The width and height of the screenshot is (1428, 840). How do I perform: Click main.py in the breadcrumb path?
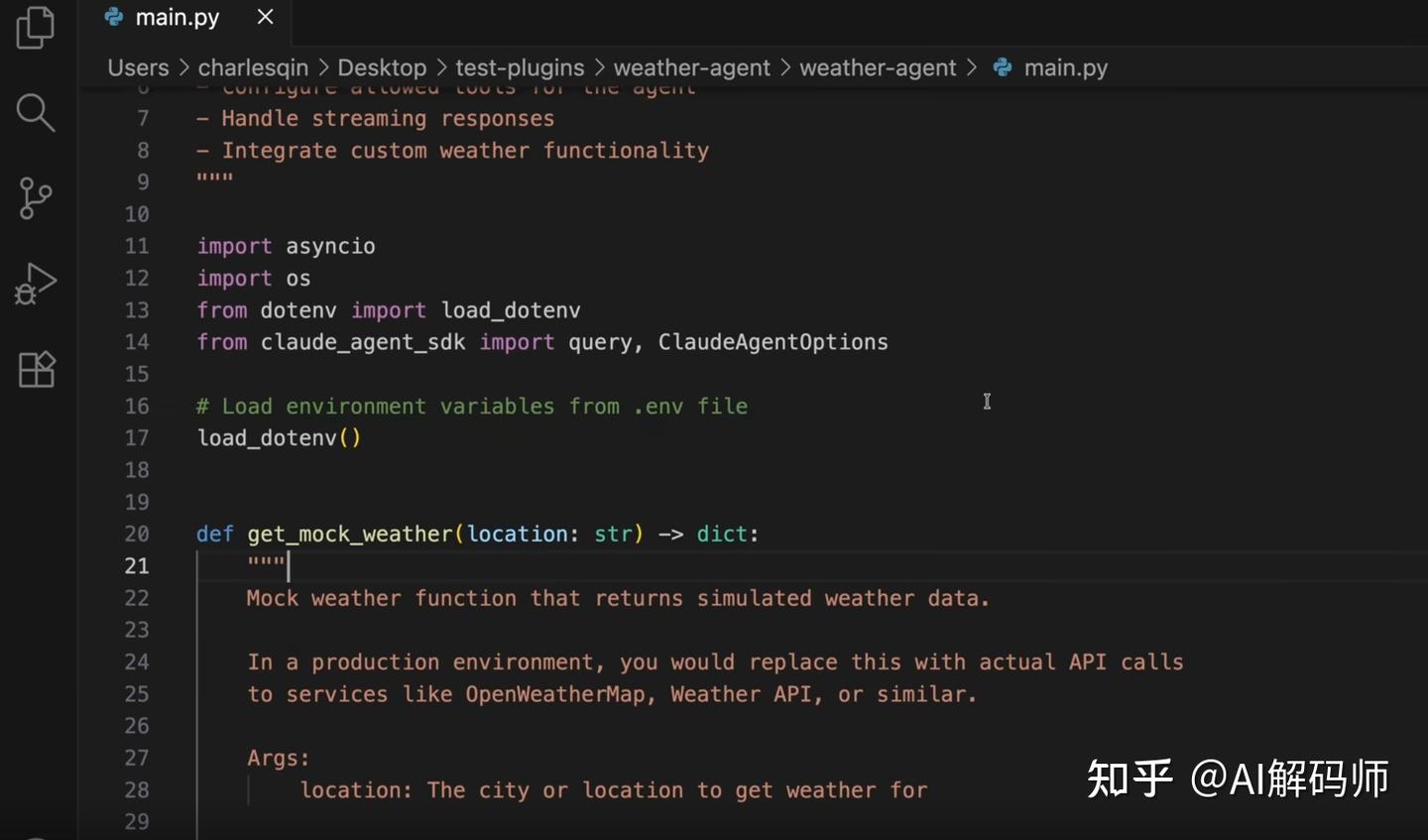[x=1066, y=67]
